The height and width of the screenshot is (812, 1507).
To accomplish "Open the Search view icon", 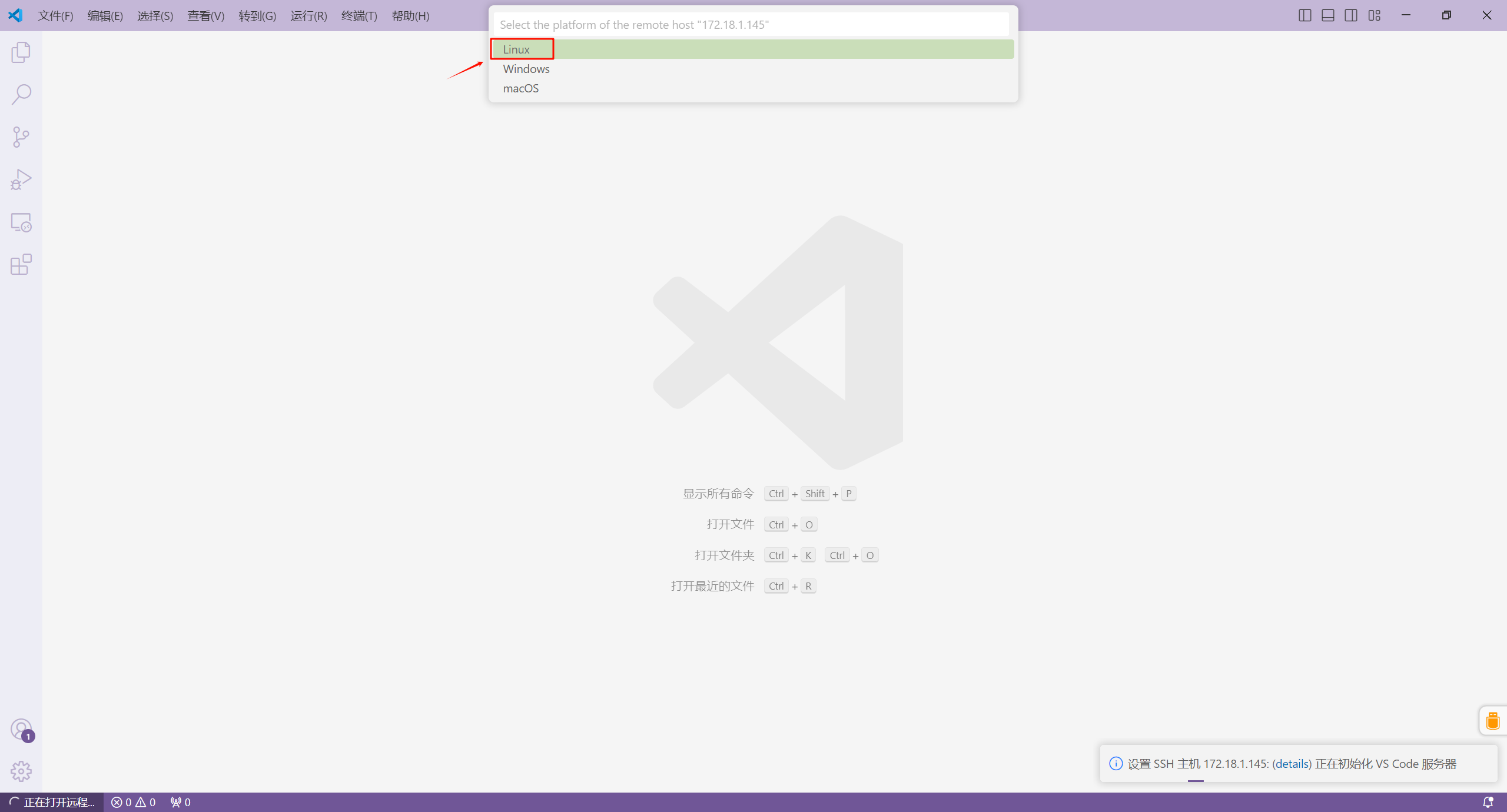I will tap(21, 95).
